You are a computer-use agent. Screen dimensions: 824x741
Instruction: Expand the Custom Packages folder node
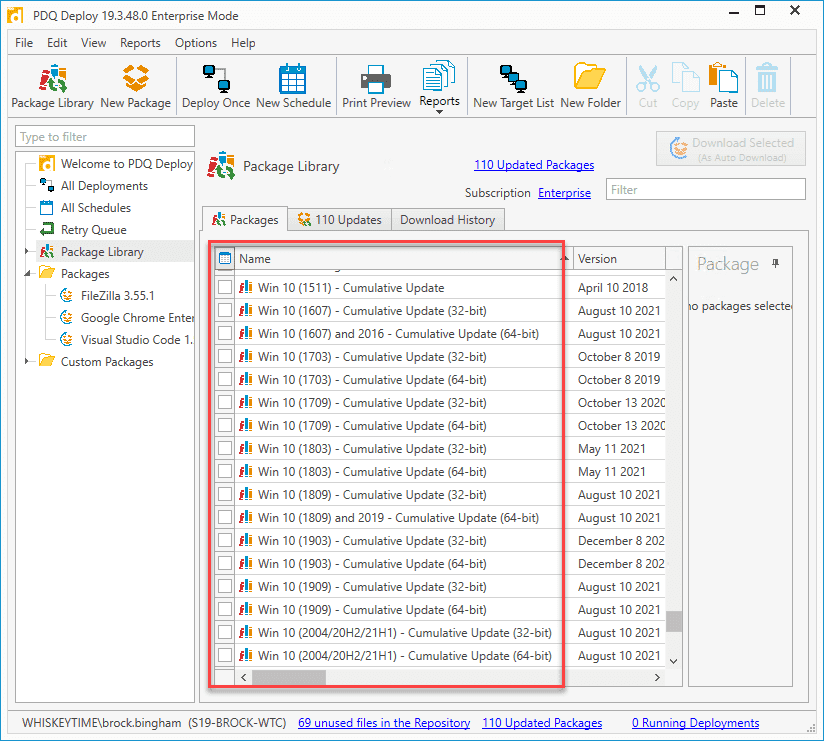[27, 362]
